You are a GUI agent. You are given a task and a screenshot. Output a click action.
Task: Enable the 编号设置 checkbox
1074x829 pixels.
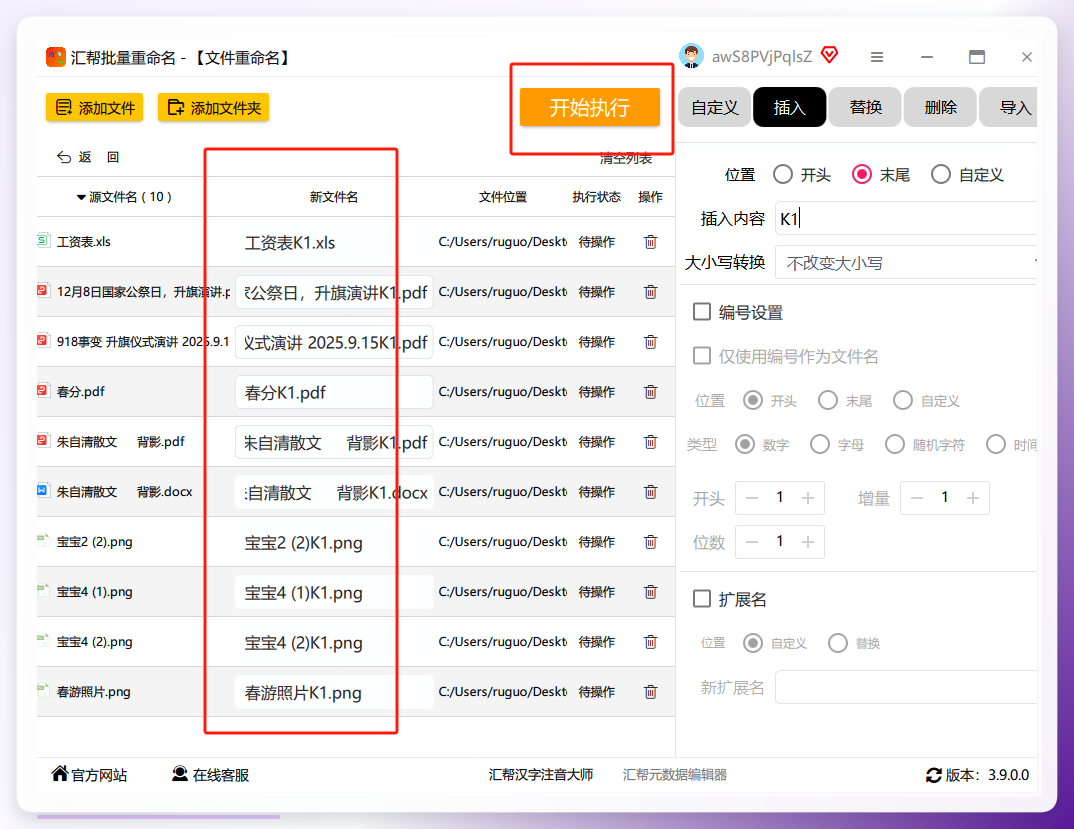pos(702,312)
